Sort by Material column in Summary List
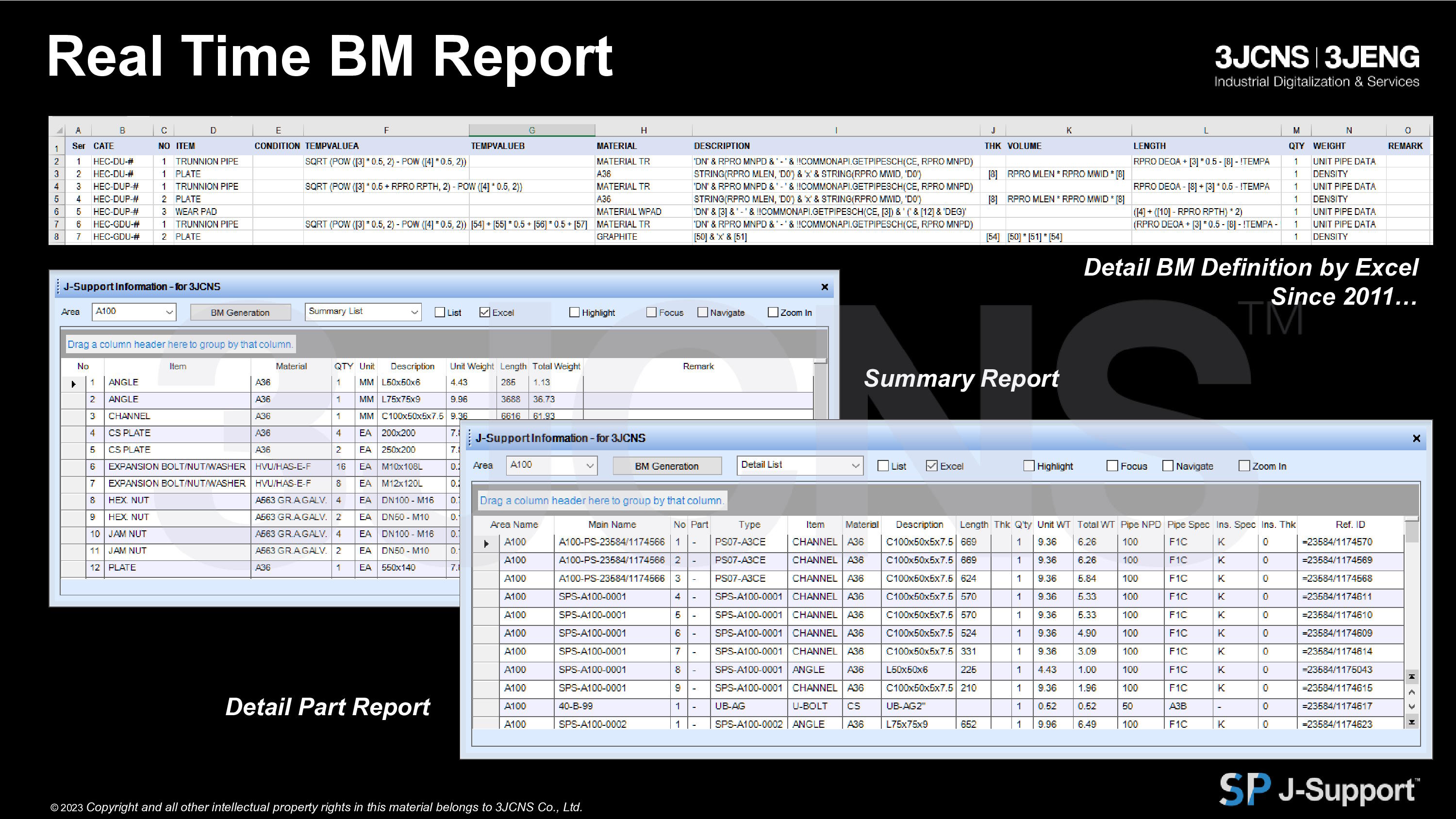The height and width of the screenshot is (819, 1456). tap(291, 366)
